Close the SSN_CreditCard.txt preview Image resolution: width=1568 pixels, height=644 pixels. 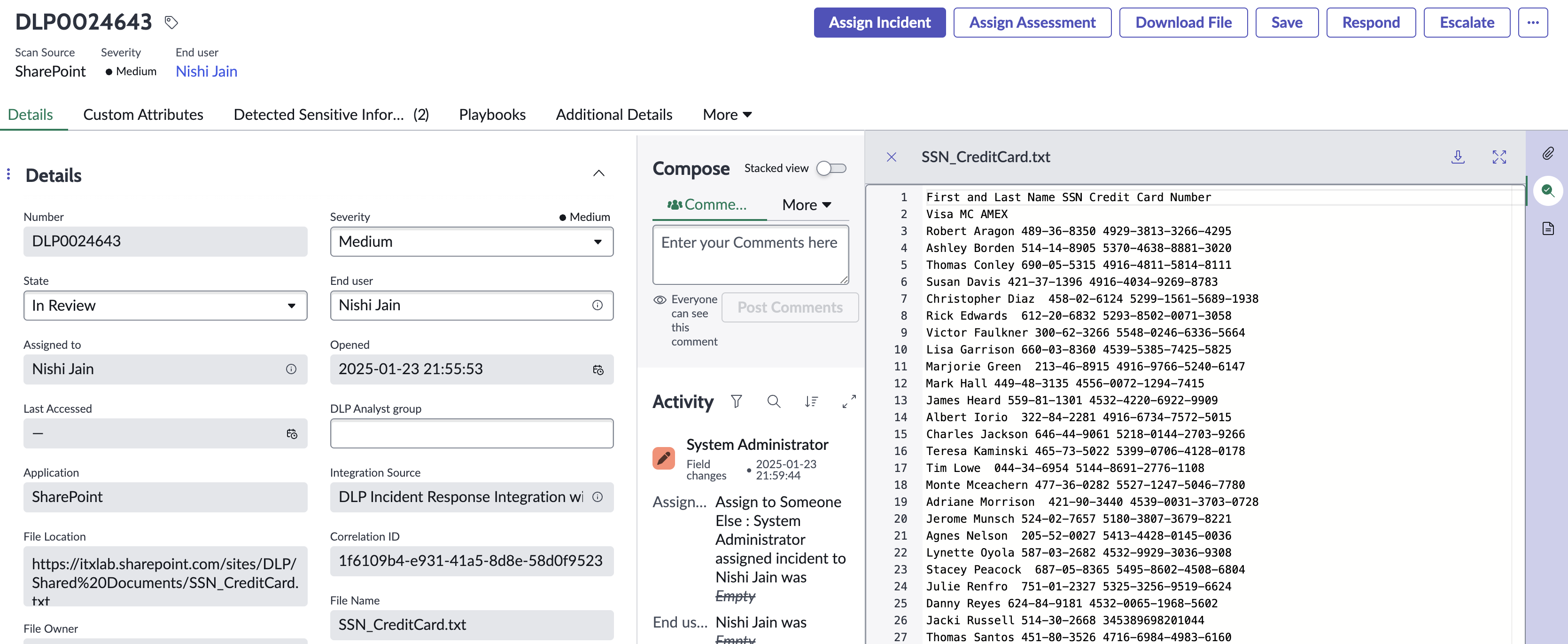tap(891, 157)
